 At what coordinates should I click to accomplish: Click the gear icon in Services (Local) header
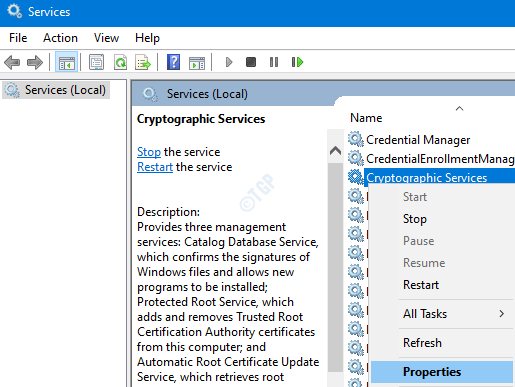[150, 94]
